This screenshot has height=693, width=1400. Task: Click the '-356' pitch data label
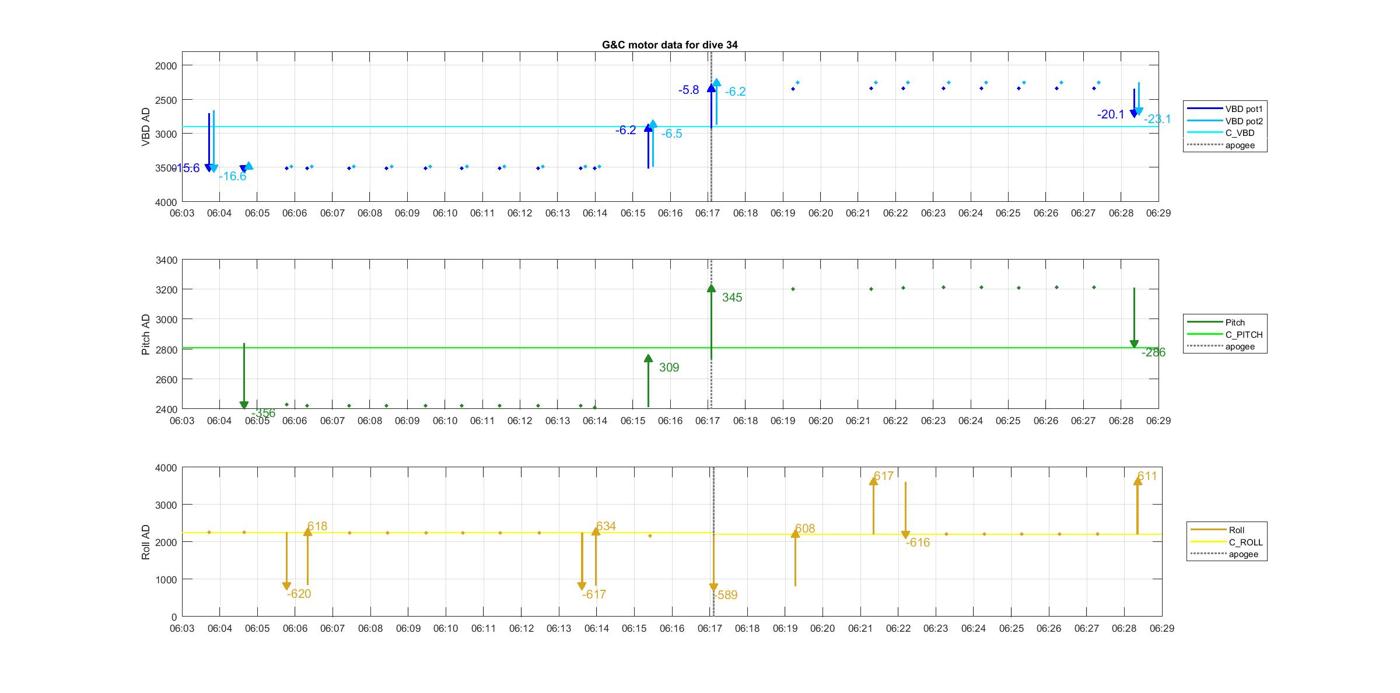click(264, 413)
